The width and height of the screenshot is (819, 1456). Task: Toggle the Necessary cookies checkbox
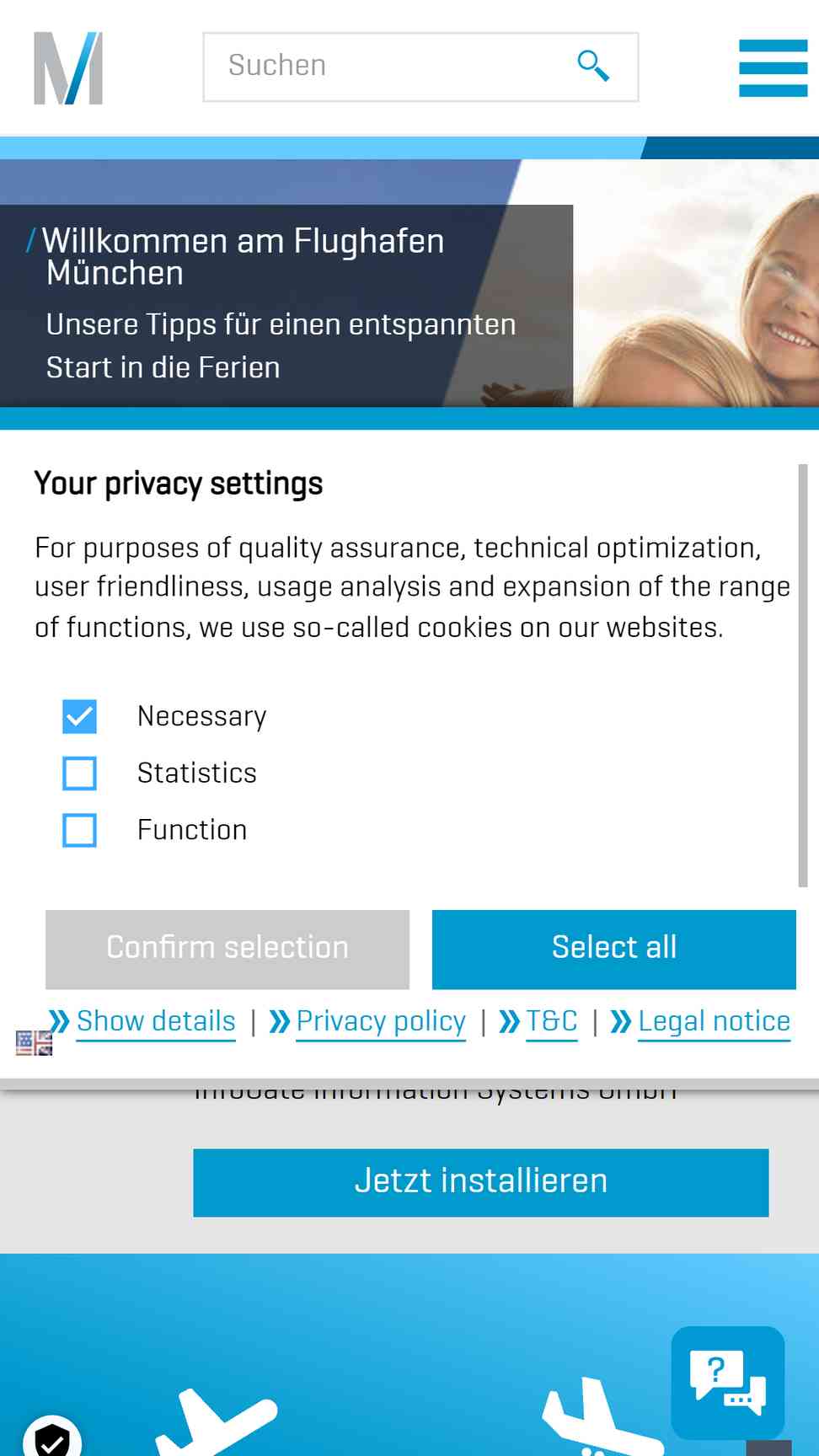(79, 717)
